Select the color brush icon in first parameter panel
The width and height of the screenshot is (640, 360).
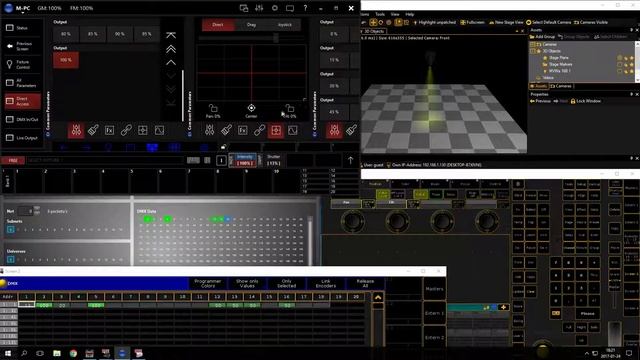(x=93, y=130)
